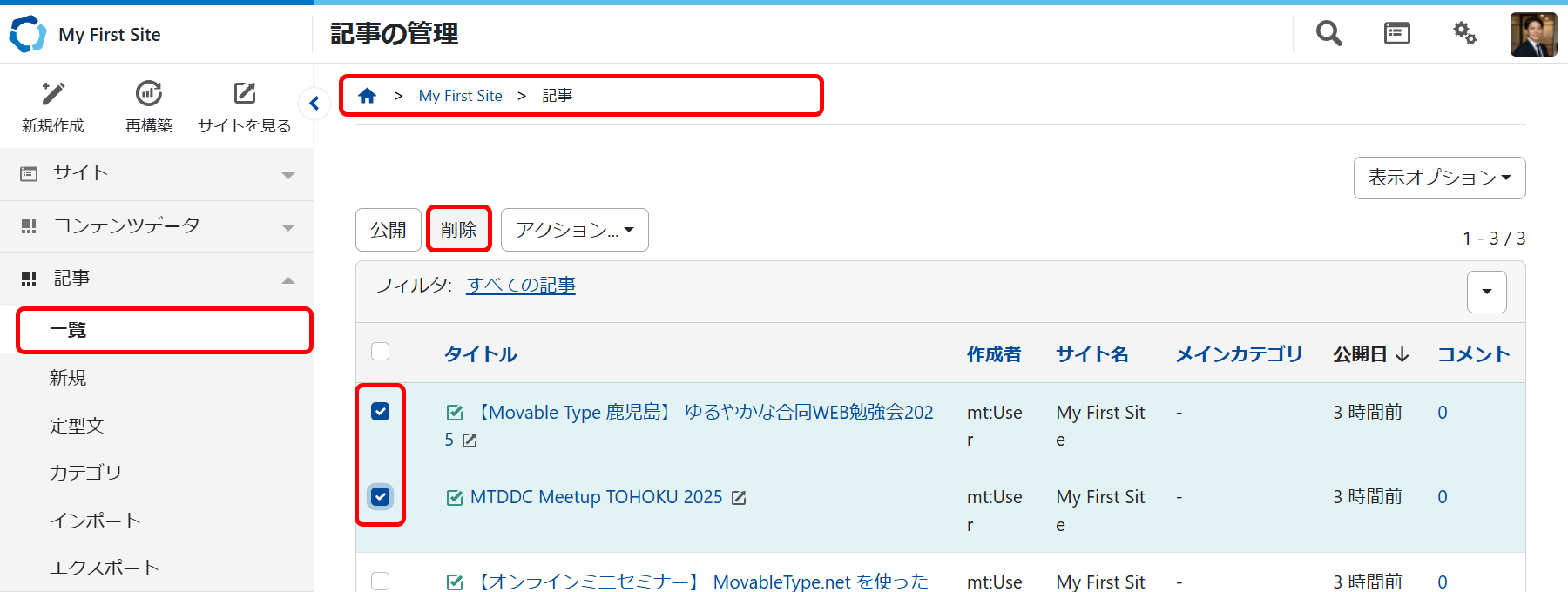Click the すべての記事 filter link
This screenshot has height=592, width=1568.
point(521,286)
